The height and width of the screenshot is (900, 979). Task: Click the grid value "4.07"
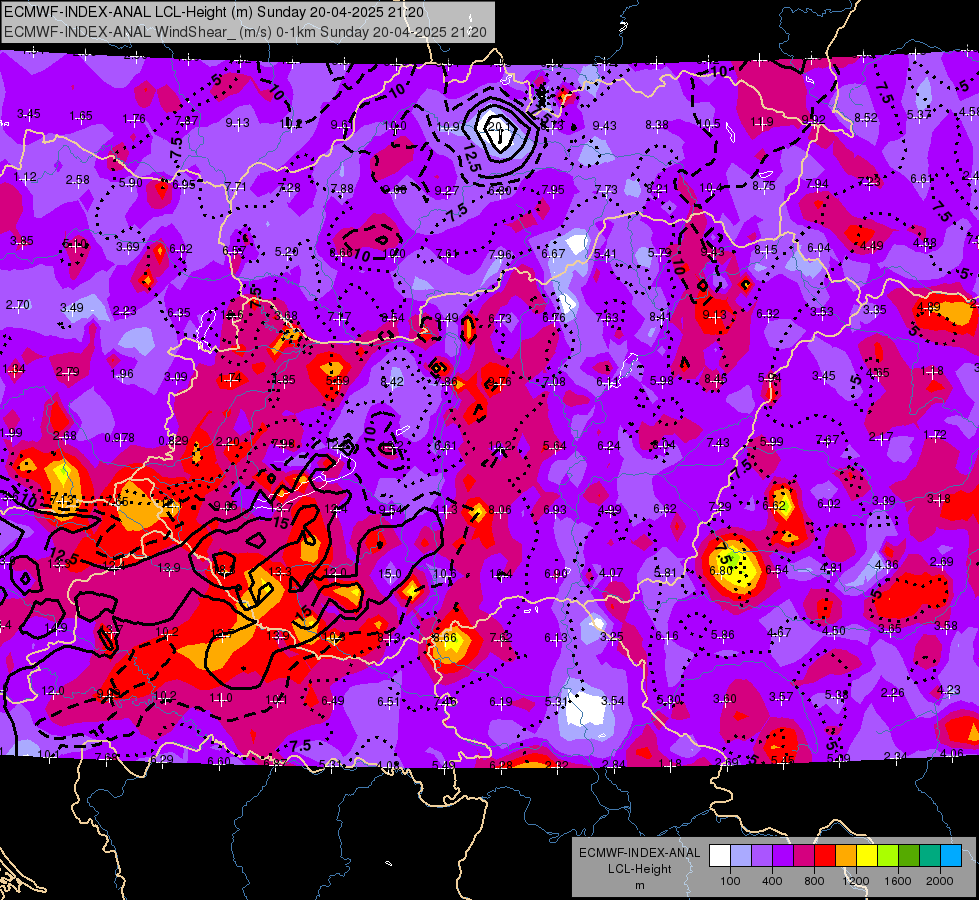coord(611,573)
